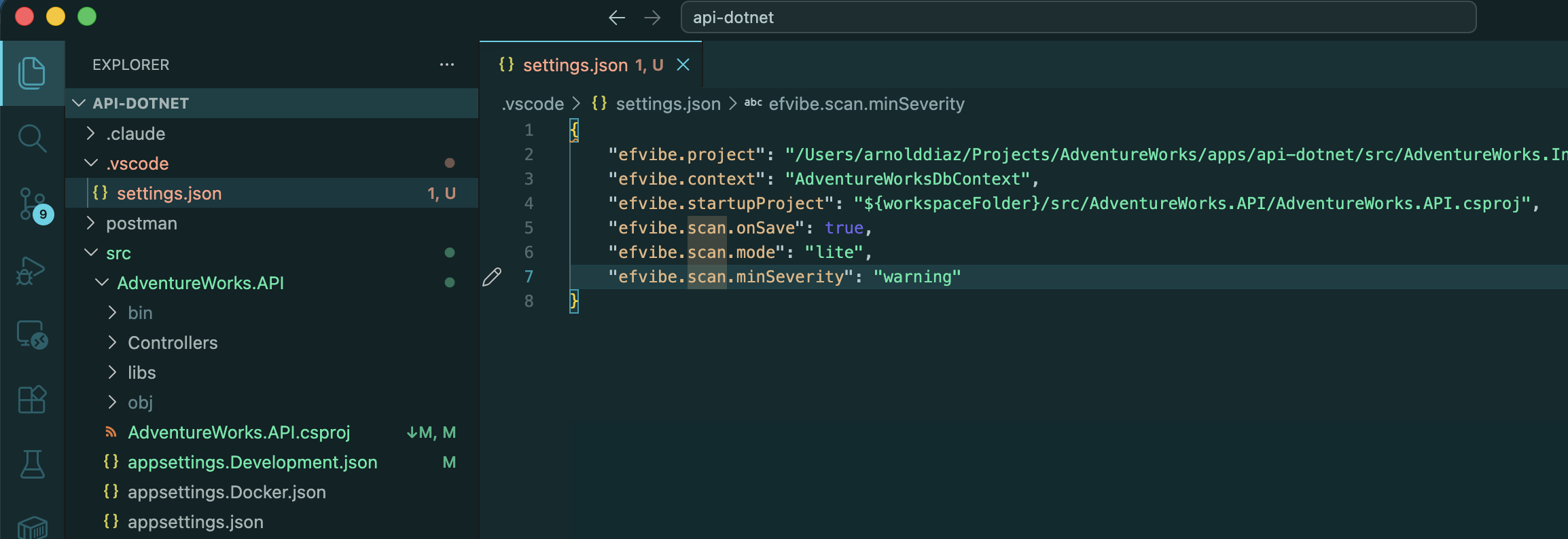Expand the obj folder
Screen dimensions: 1568x539
[x=112, y=402]
